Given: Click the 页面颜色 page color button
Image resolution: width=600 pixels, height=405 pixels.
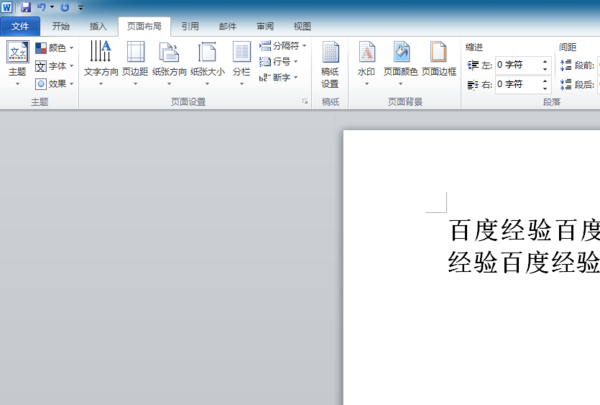Looking at the screenshot, I should [401, 63].
